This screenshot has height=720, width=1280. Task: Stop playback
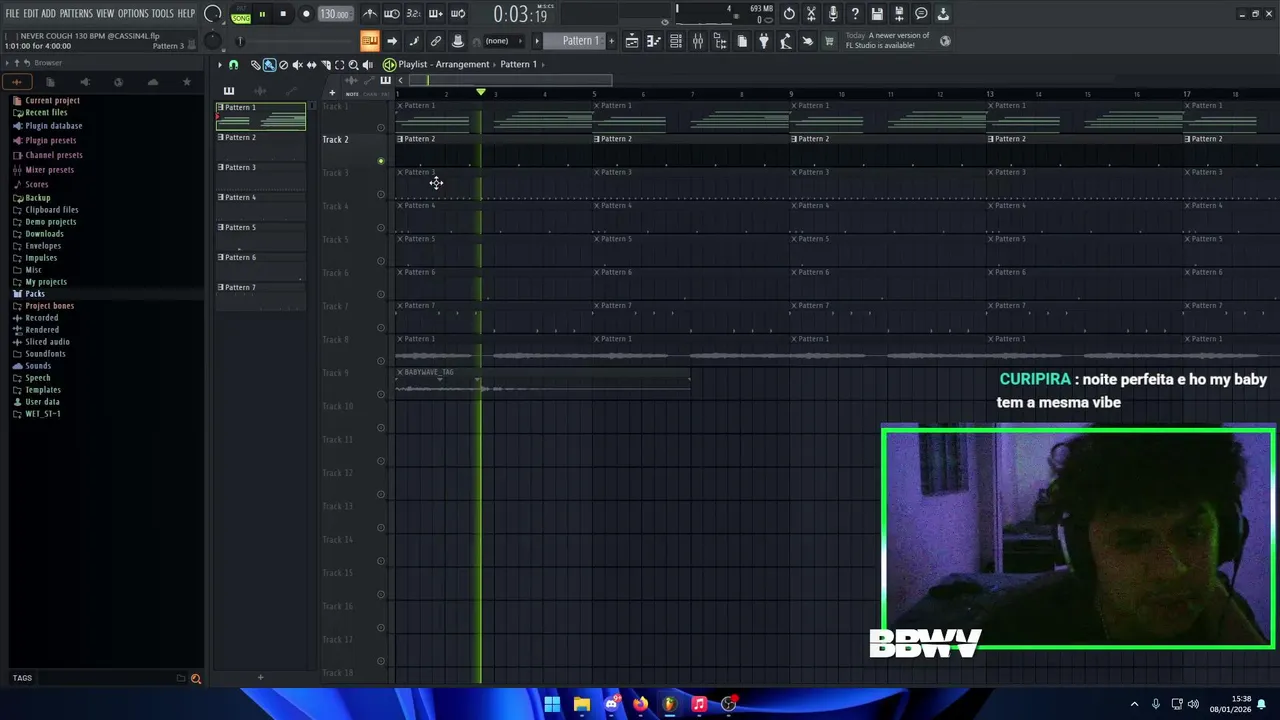(x=283, y=14)
